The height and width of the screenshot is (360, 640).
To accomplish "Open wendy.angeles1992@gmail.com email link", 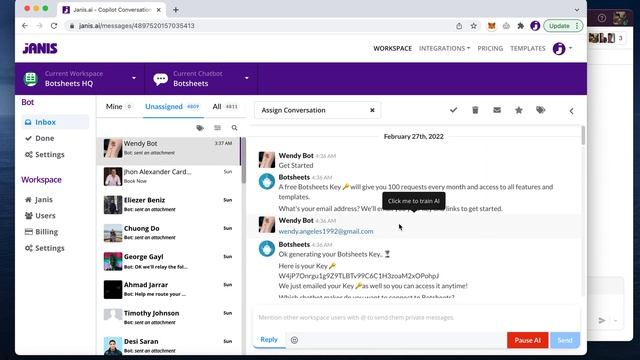I will [326, 231].
